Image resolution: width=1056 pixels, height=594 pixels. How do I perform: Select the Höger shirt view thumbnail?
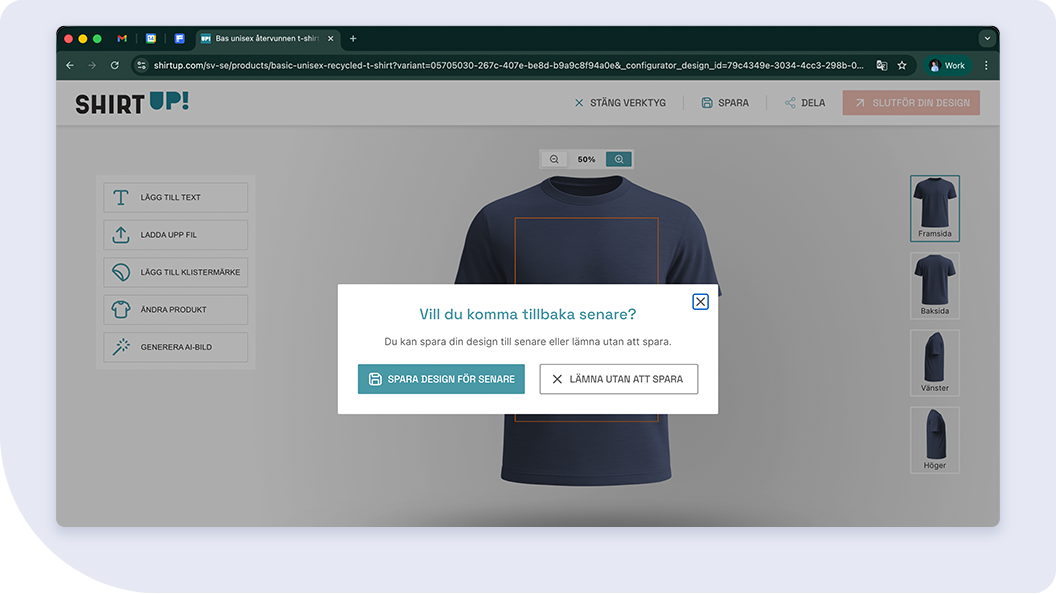point(935,440)
